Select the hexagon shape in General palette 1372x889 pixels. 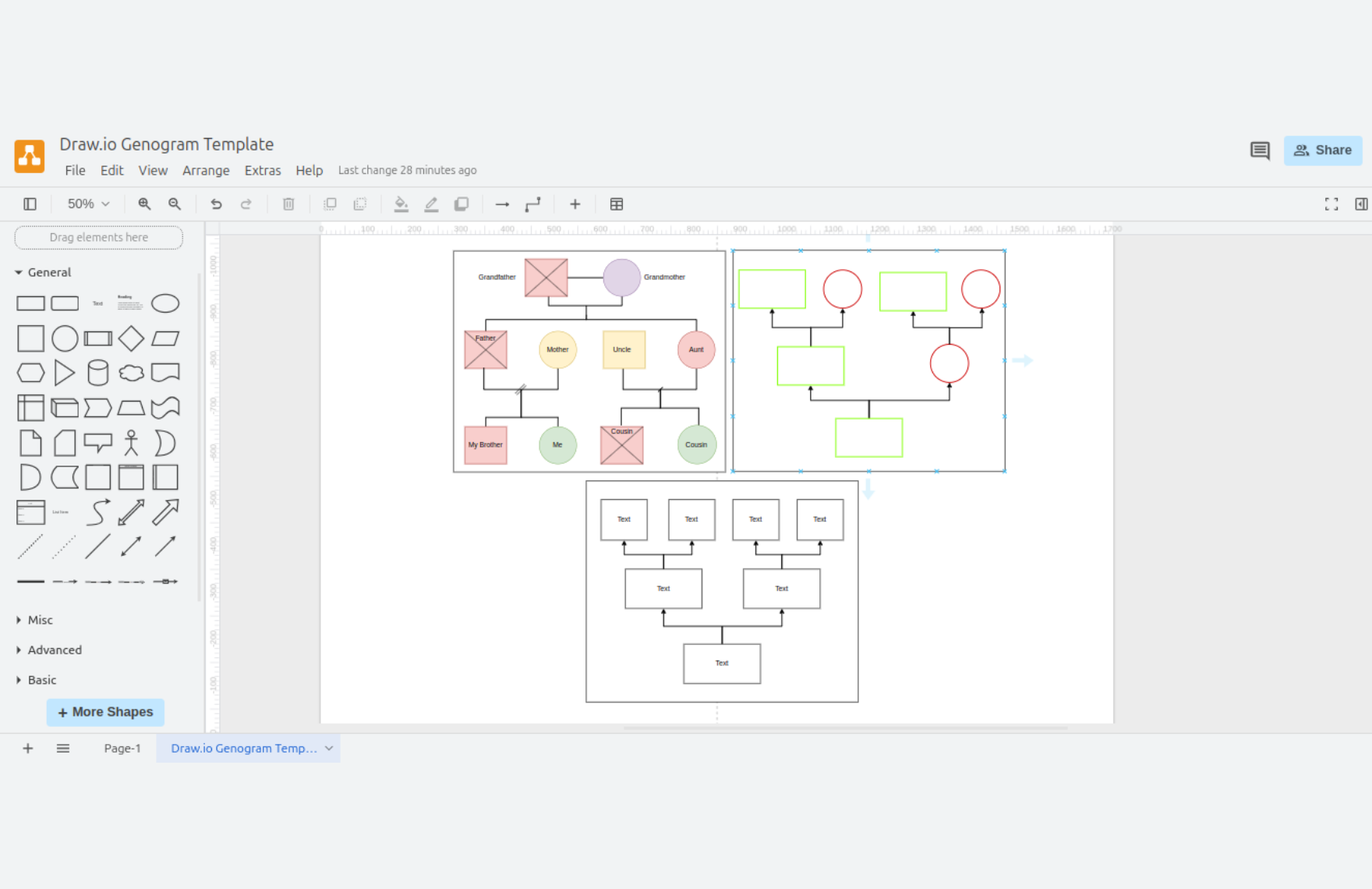[30, 373]
